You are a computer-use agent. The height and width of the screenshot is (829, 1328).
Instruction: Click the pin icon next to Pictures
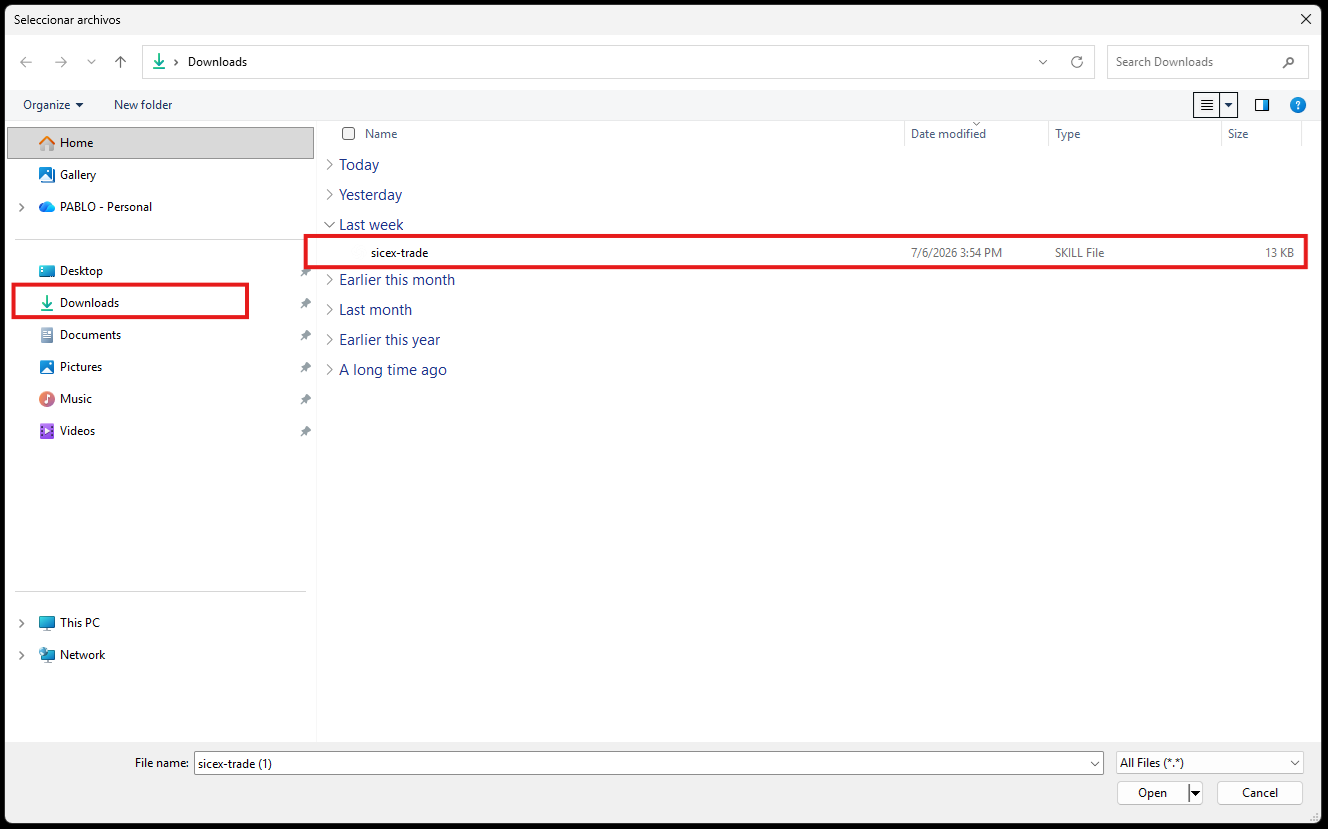click(305, 367)
